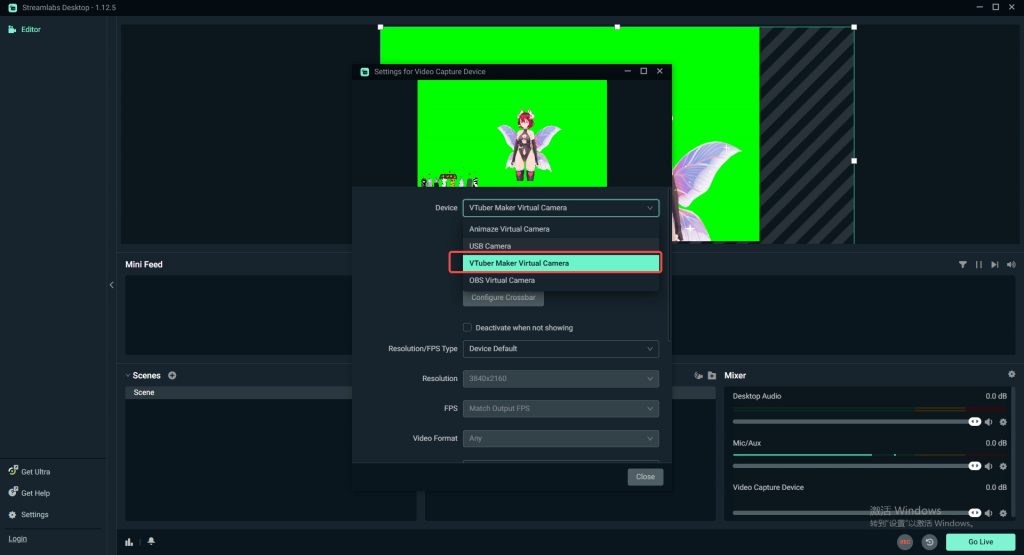Enable Deactivate when not showing checkbox
The image size is (1024, 555).
click(x=468, y=327)
